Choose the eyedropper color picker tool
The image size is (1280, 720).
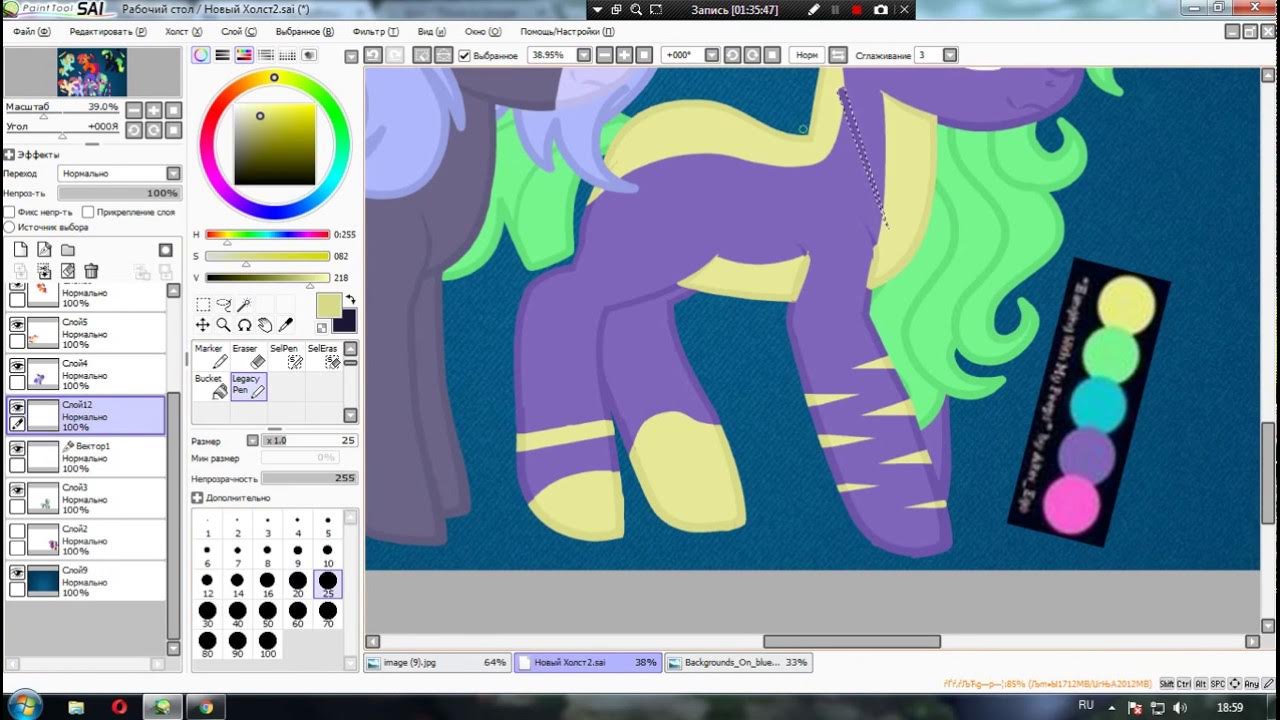[x=285, y=325]
